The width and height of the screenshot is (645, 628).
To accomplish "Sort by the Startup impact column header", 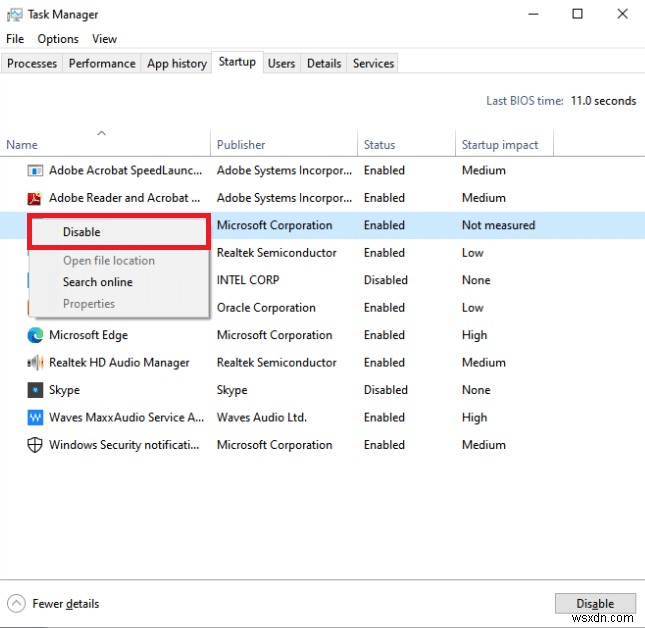I will [x=504, y=145].
